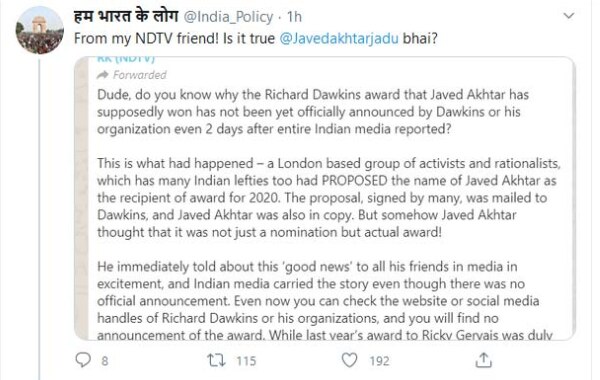Image resolution: width=600 pixels, height=380 pixels.
Task: Open the India Gate profile avatar
Action: point(39,30)
